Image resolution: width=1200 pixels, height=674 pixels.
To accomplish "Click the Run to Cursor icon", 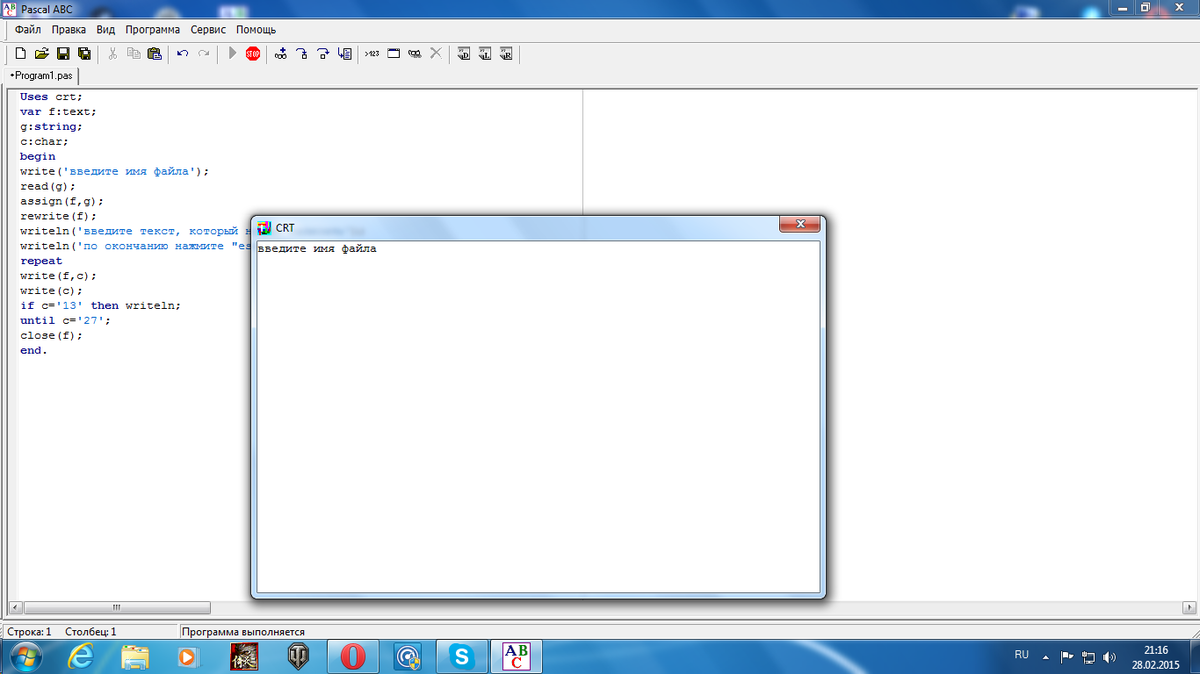I will [x=344, y=53].
